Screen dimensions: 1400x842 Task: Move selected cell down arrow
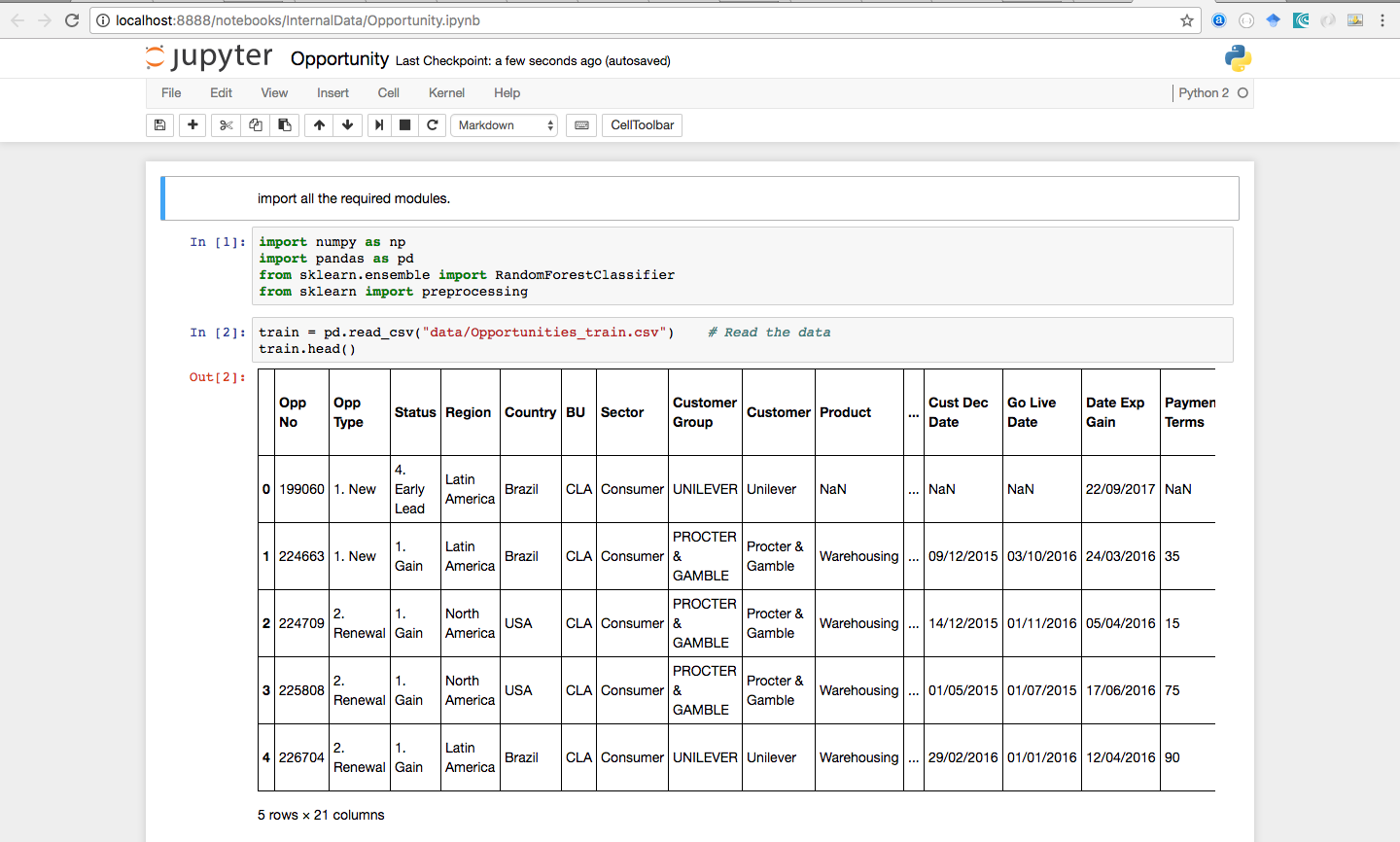(347, 125)
